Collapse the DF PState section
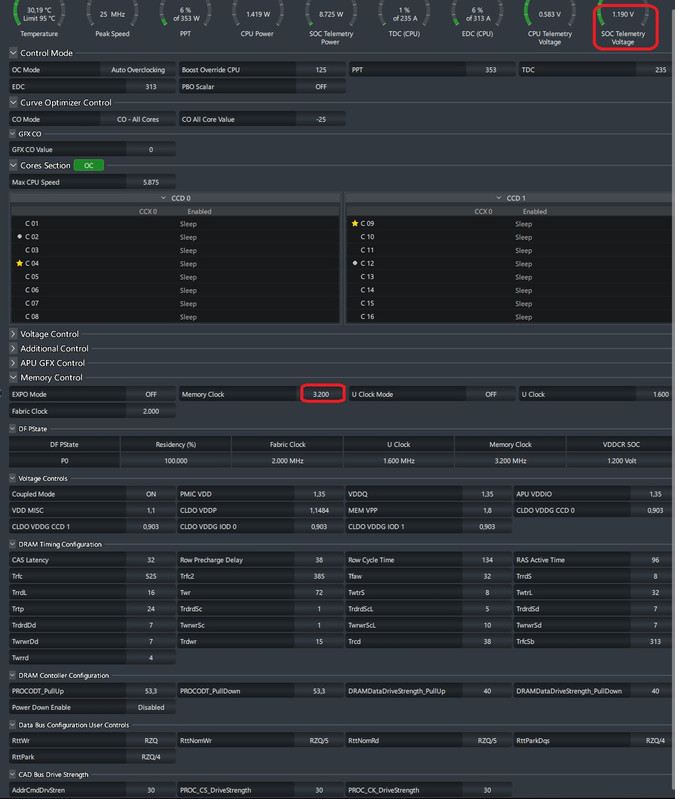675x799 pixels. click(13, 429)
